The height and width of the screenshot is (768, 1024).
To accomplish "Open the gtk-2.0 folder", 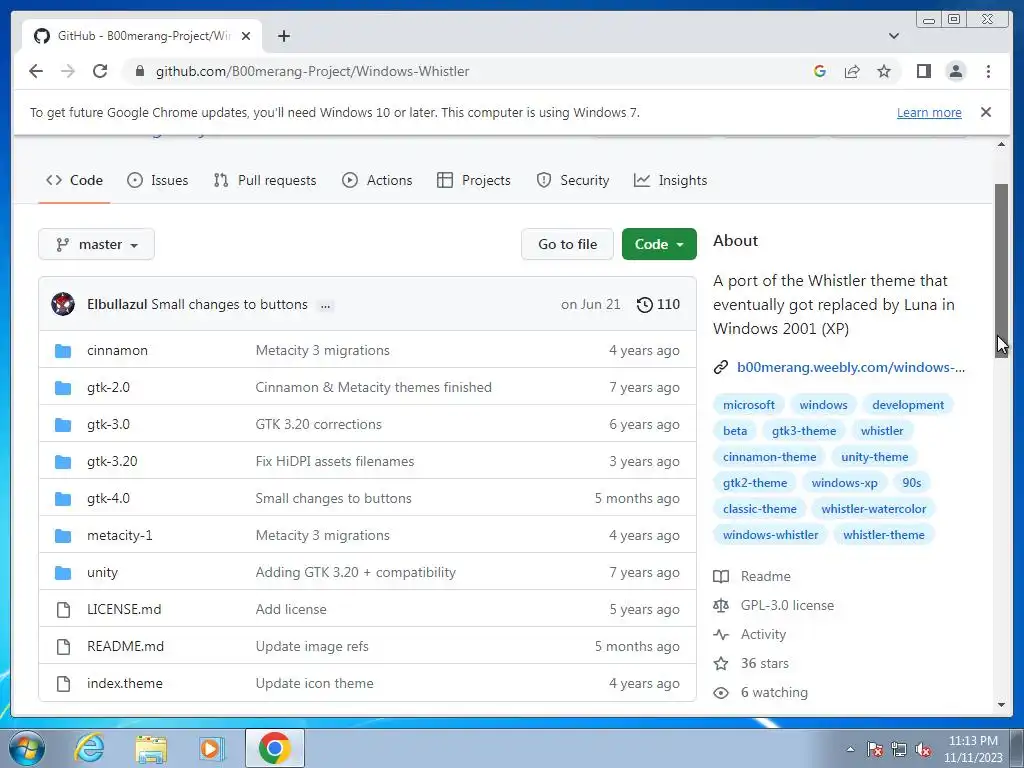I will 108,387.
